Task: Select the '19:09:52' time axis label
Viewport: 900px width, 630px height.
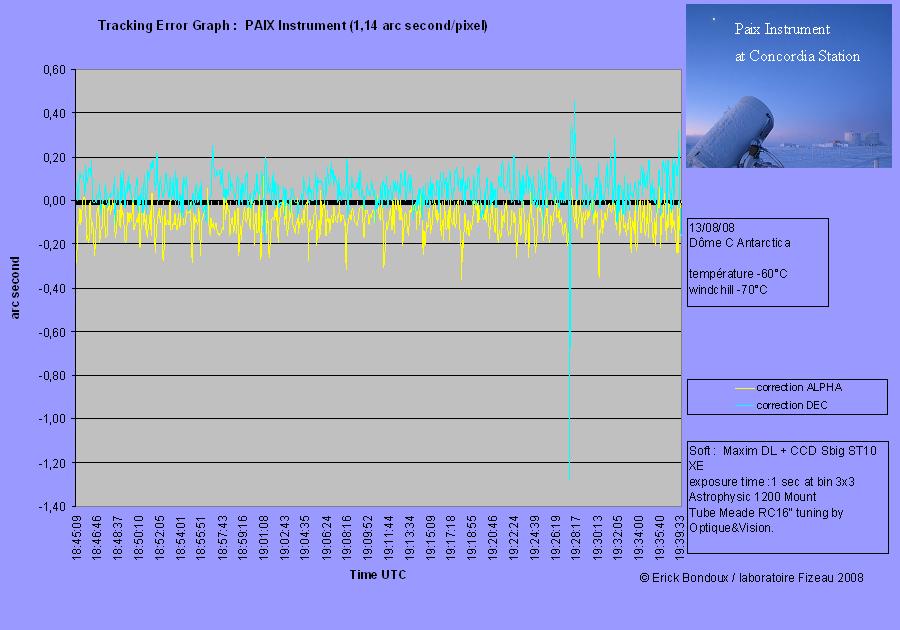Action: [x=368, y=537]
